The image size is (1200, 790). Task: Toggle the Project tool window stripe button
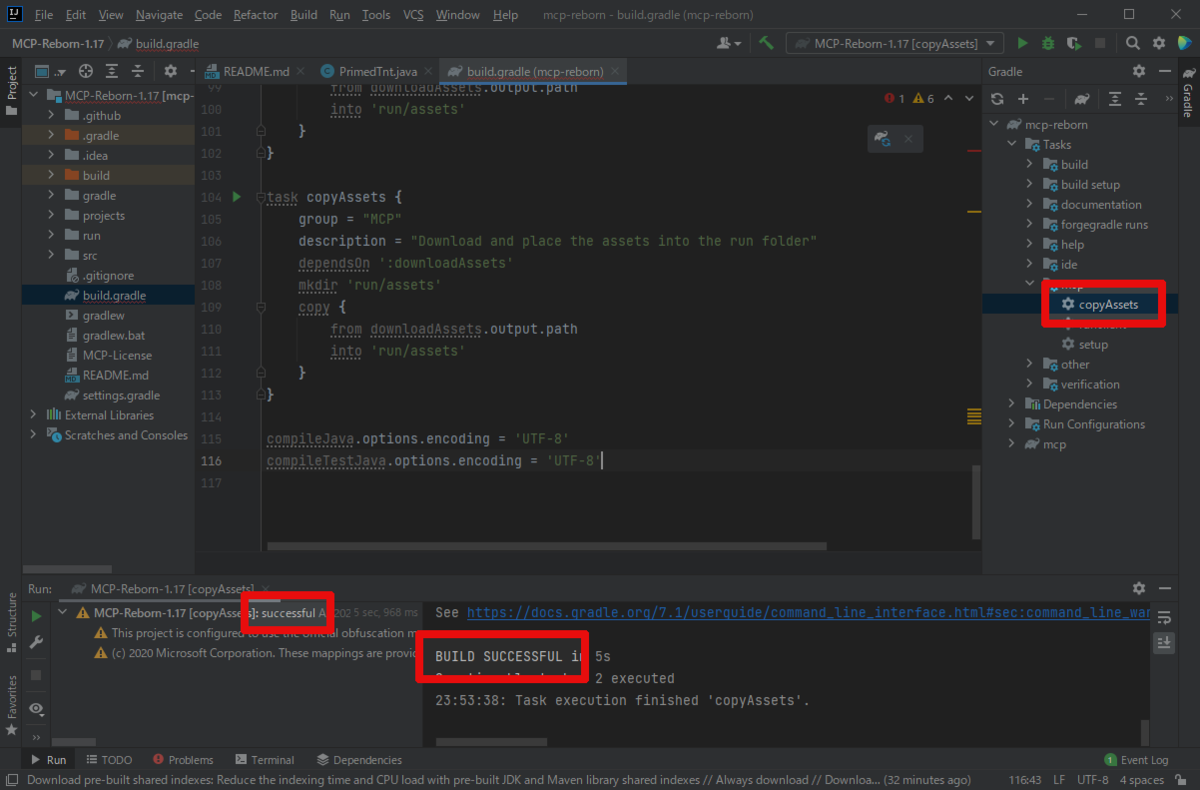pyautogui.click(x=11, y=90)
